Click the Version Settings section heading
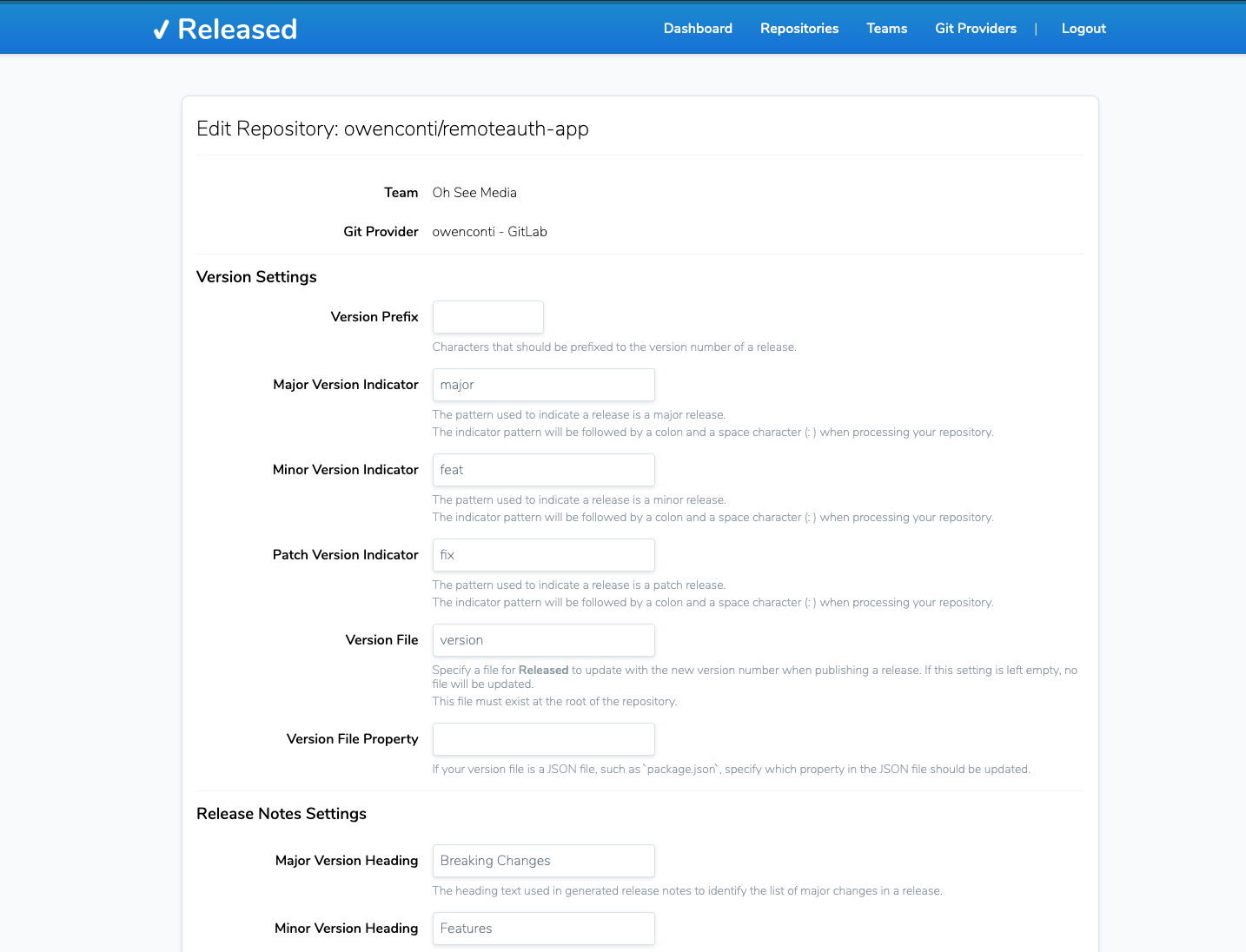 click(256, 277)
